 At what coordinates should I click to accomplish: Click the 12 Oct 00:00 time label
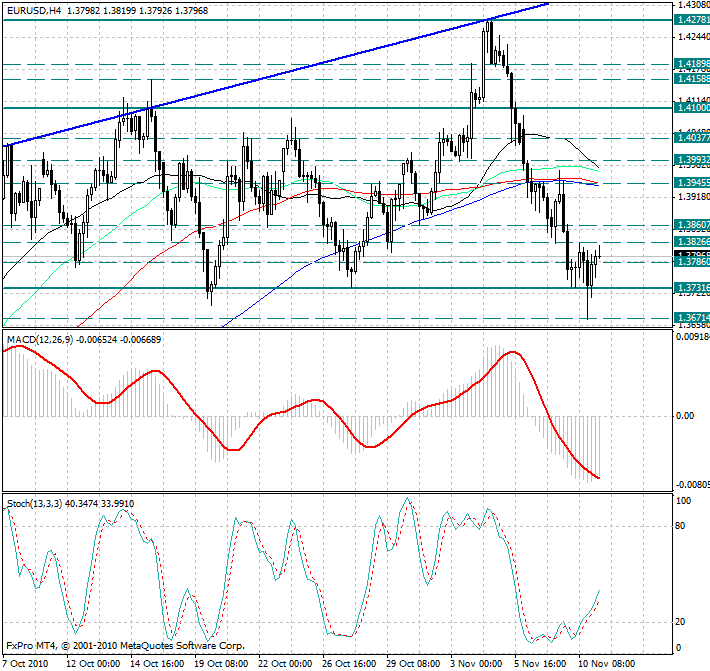[x=93, y=664]
